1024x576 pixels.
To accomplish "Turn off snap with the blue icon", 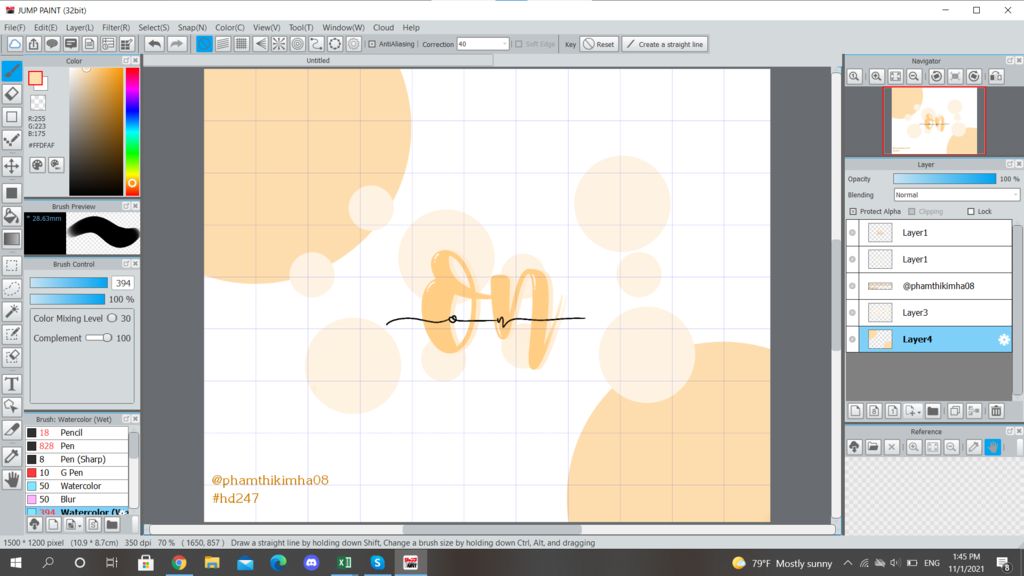I will [x=204, y=44].
